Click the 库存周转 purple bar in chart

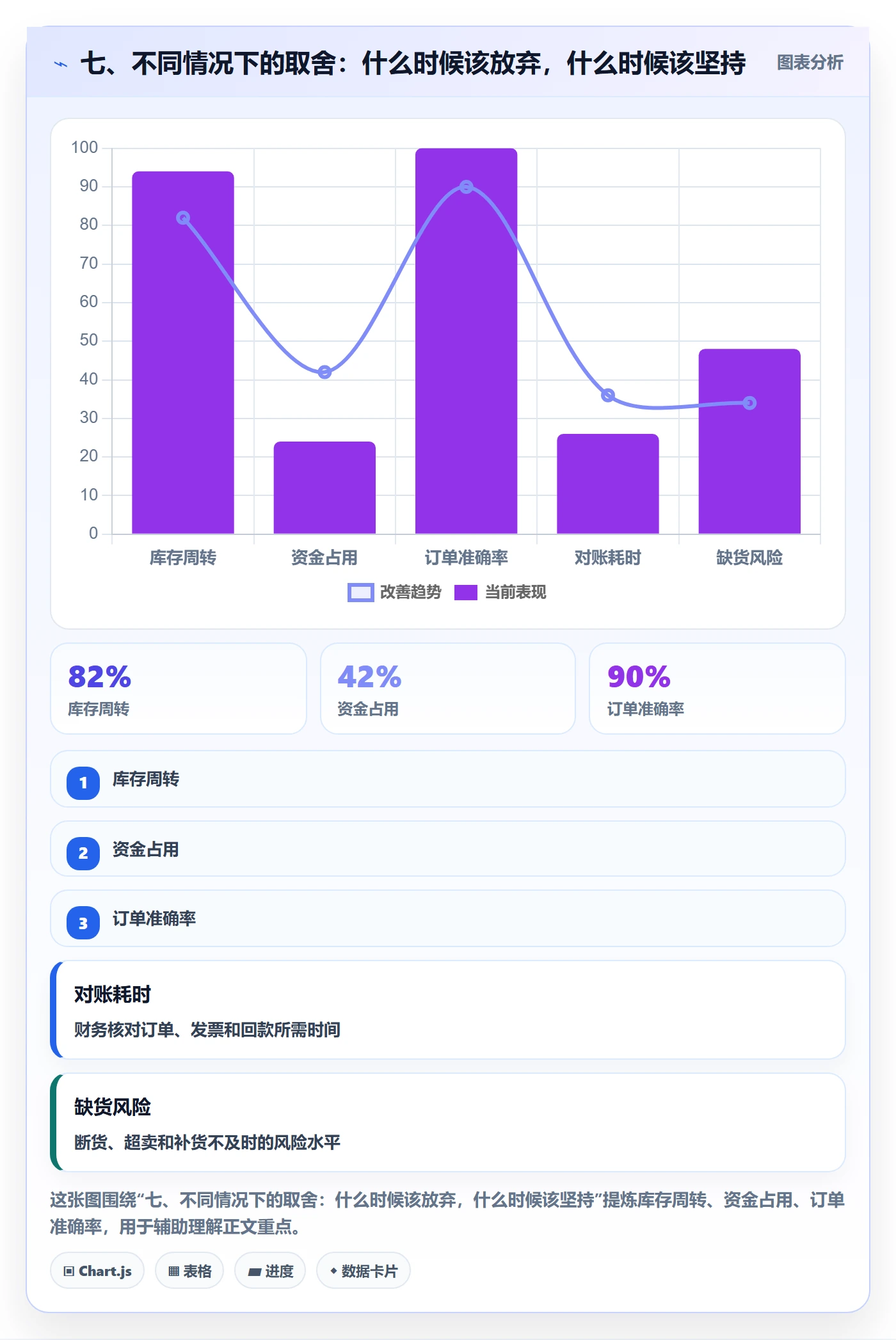pos(183,353)
